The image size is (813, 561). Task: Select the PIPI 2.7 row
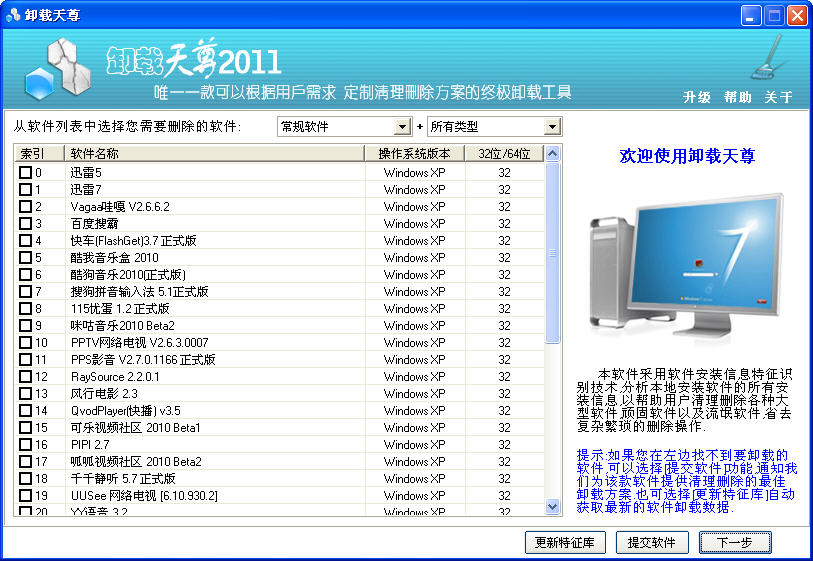[280, 444]
